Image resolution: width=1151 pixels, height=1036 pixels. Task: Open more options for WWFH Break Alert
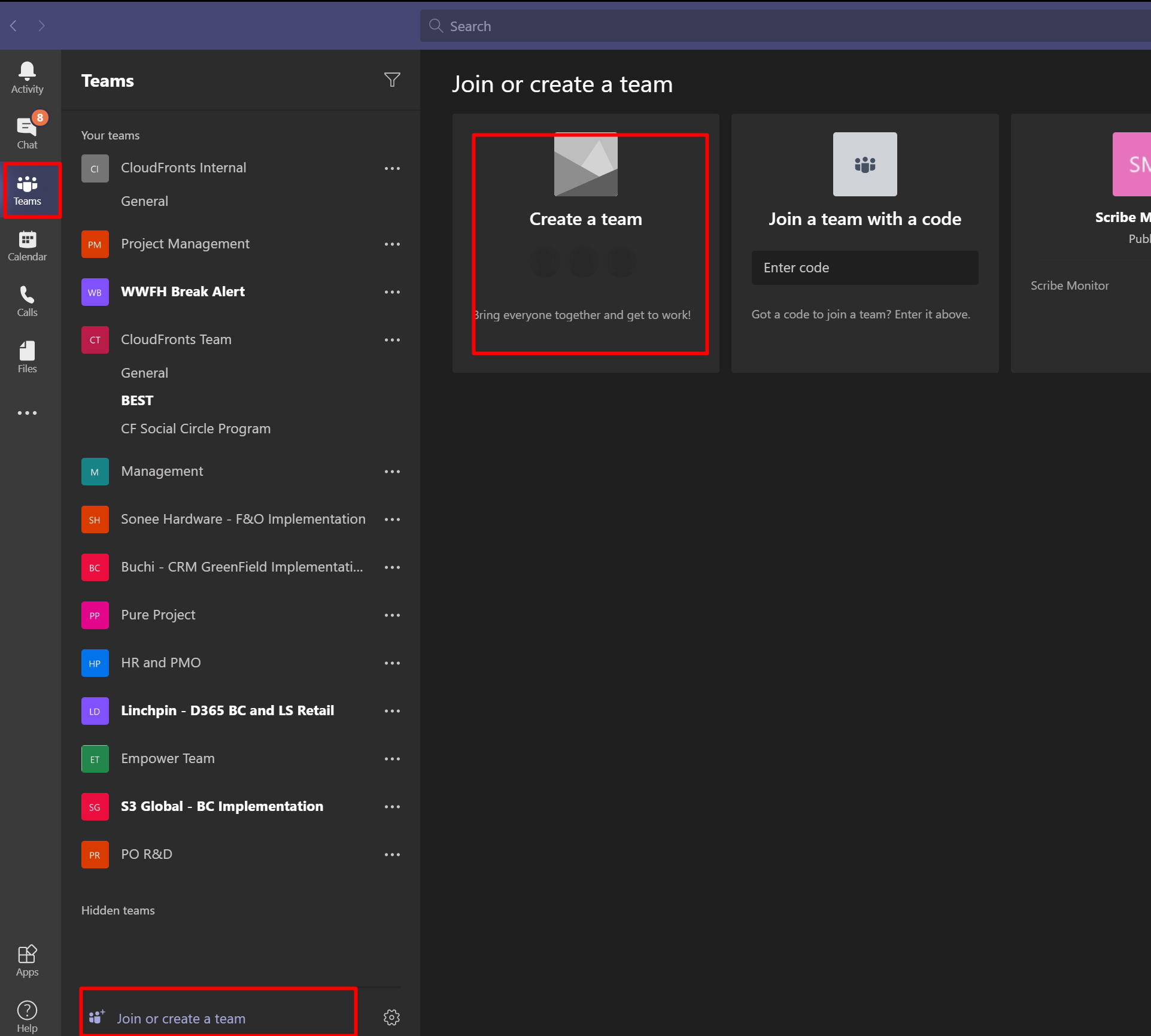[392, 291]
